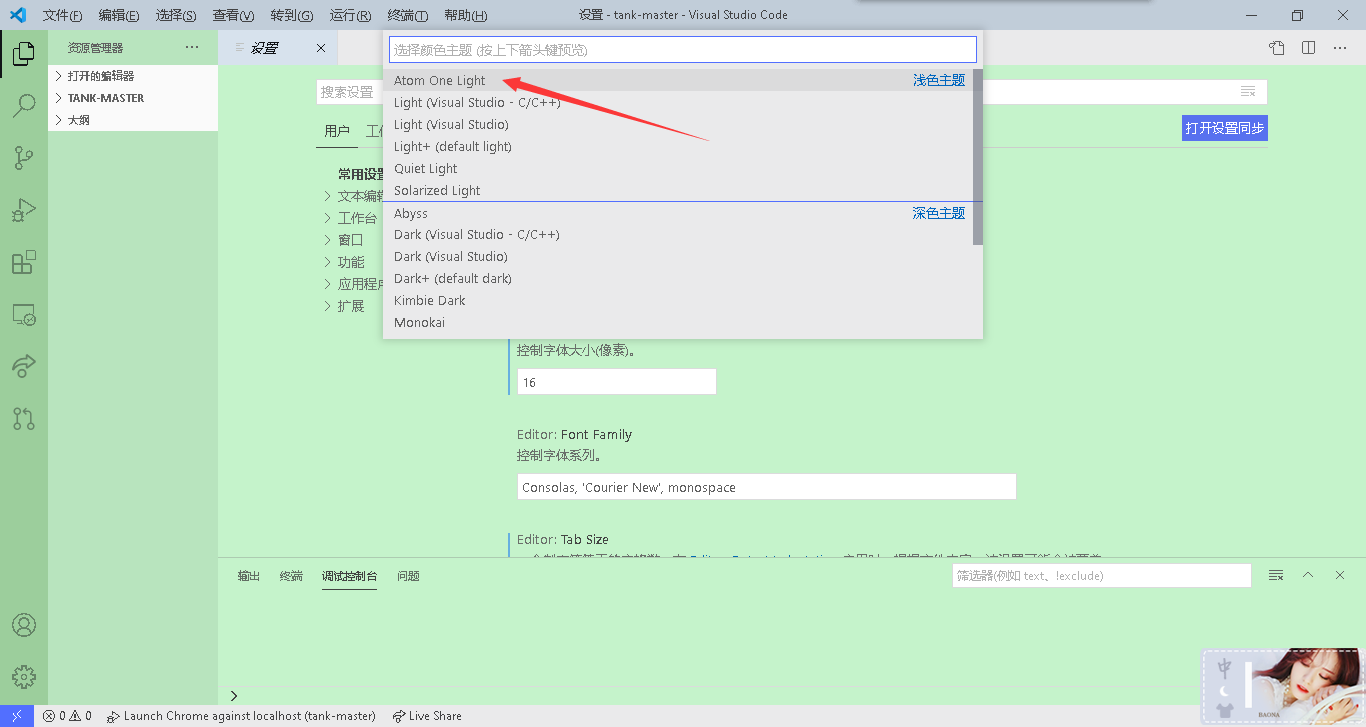Close the bottom panel
The image size is (1366, 727).
click(x=1340, y=575)
